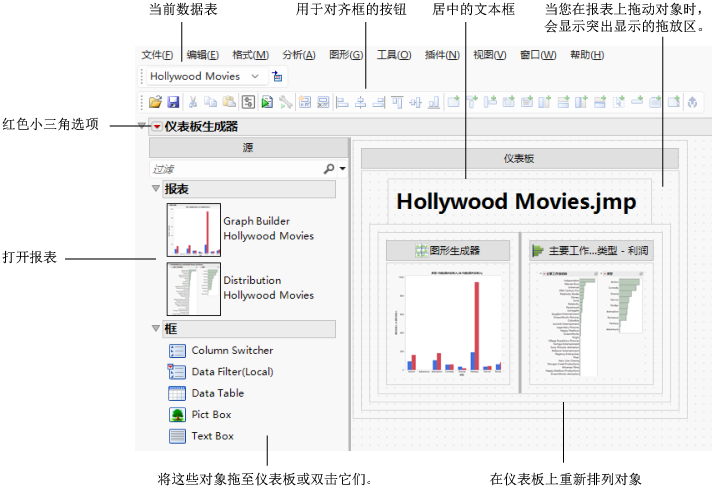Viewport: 714px width, 490px height.
Task: Click the align bottom edges button
Action: click(434, 102)
